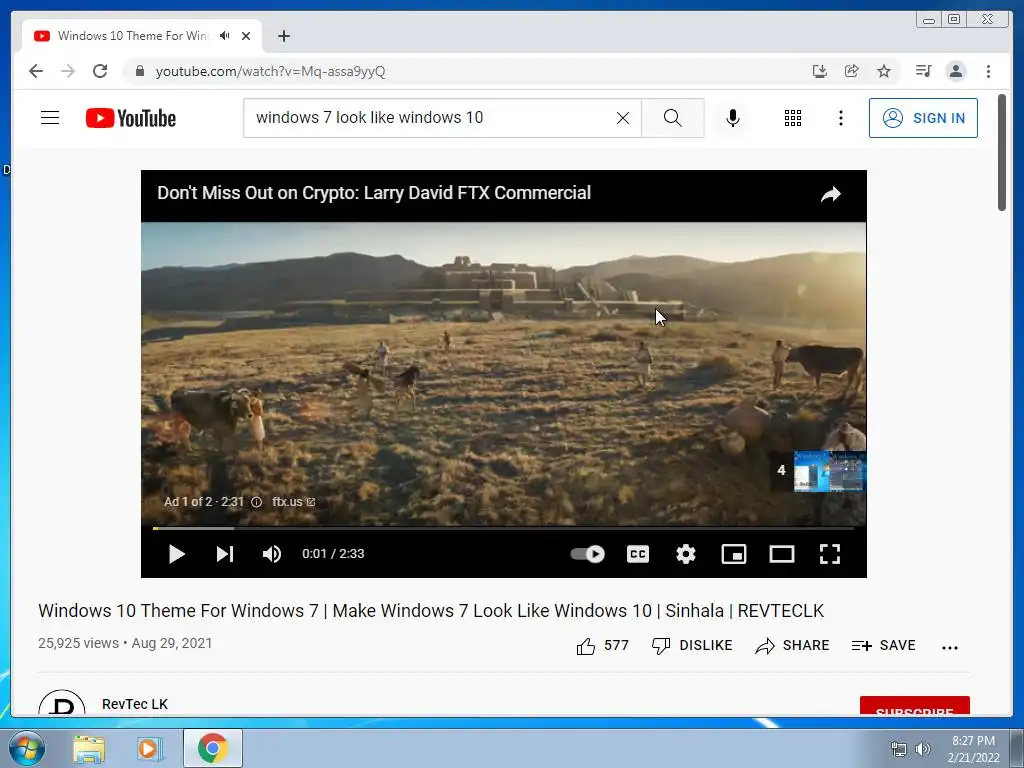Image resolution: width=1024 pixels, height=768 pixels.
Task: Mute the tab via speaker icon
Action: (225, 35)
